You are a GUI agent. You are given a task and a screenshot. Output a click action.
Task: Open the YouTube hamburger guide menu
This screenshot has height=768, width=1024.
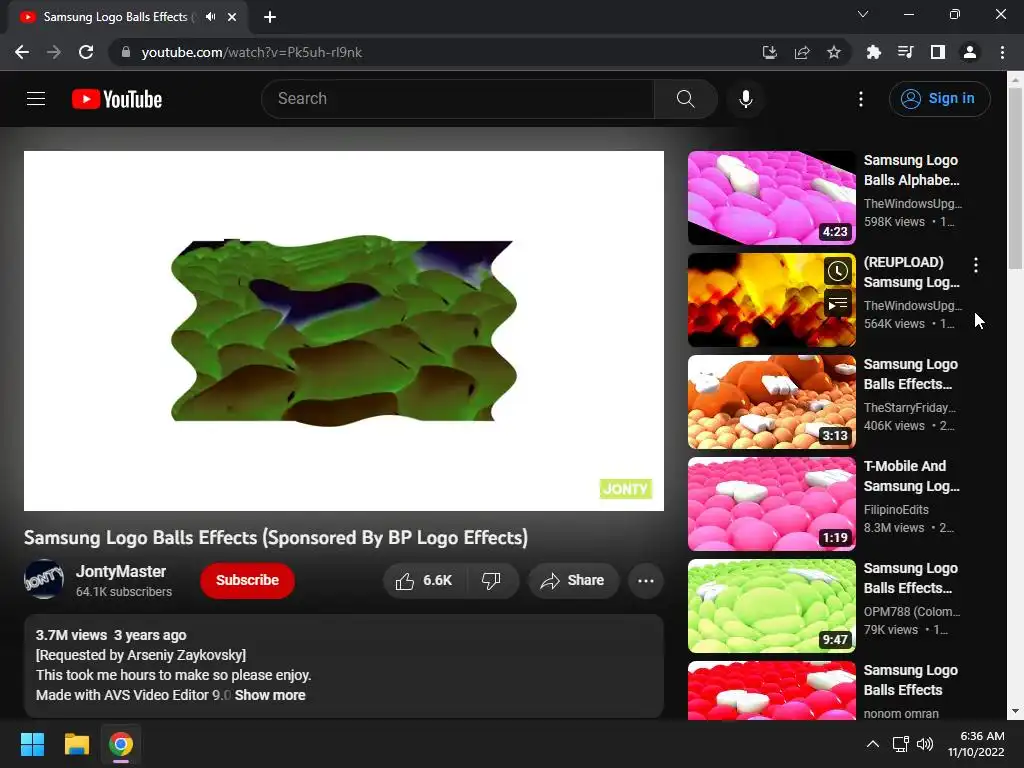(36, 99)
